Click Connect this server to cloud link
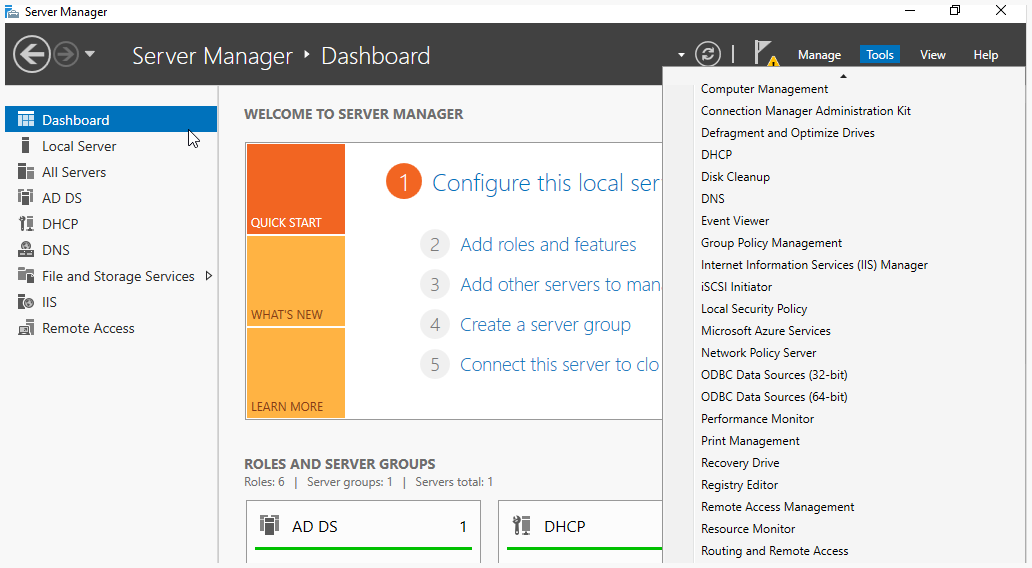The image size is (1032, 568). tap(559, 365)
